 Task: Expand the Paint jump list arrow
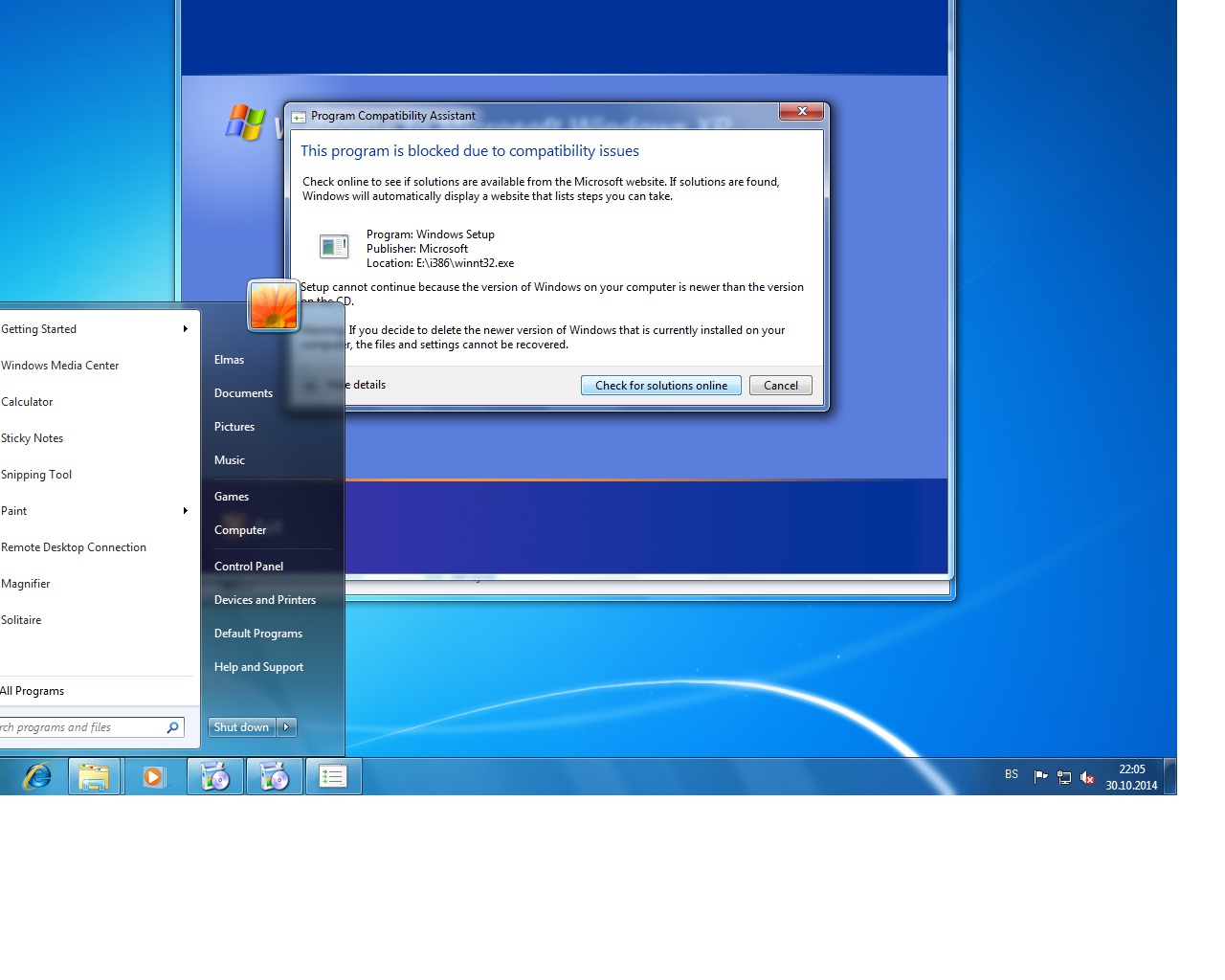click(185, 511)
